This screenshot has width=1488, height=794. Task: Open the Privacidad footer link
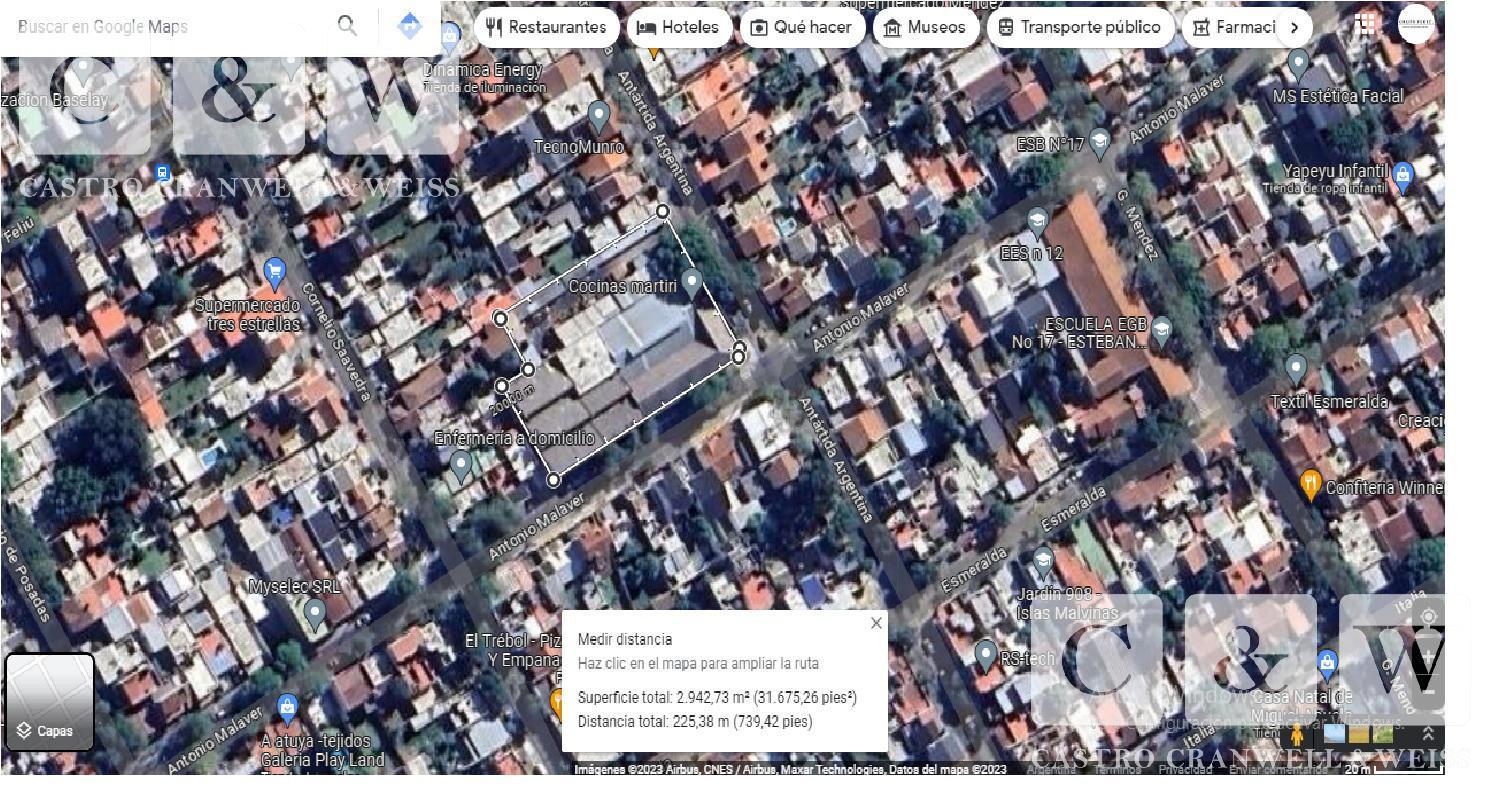(x=1185, y=770)
